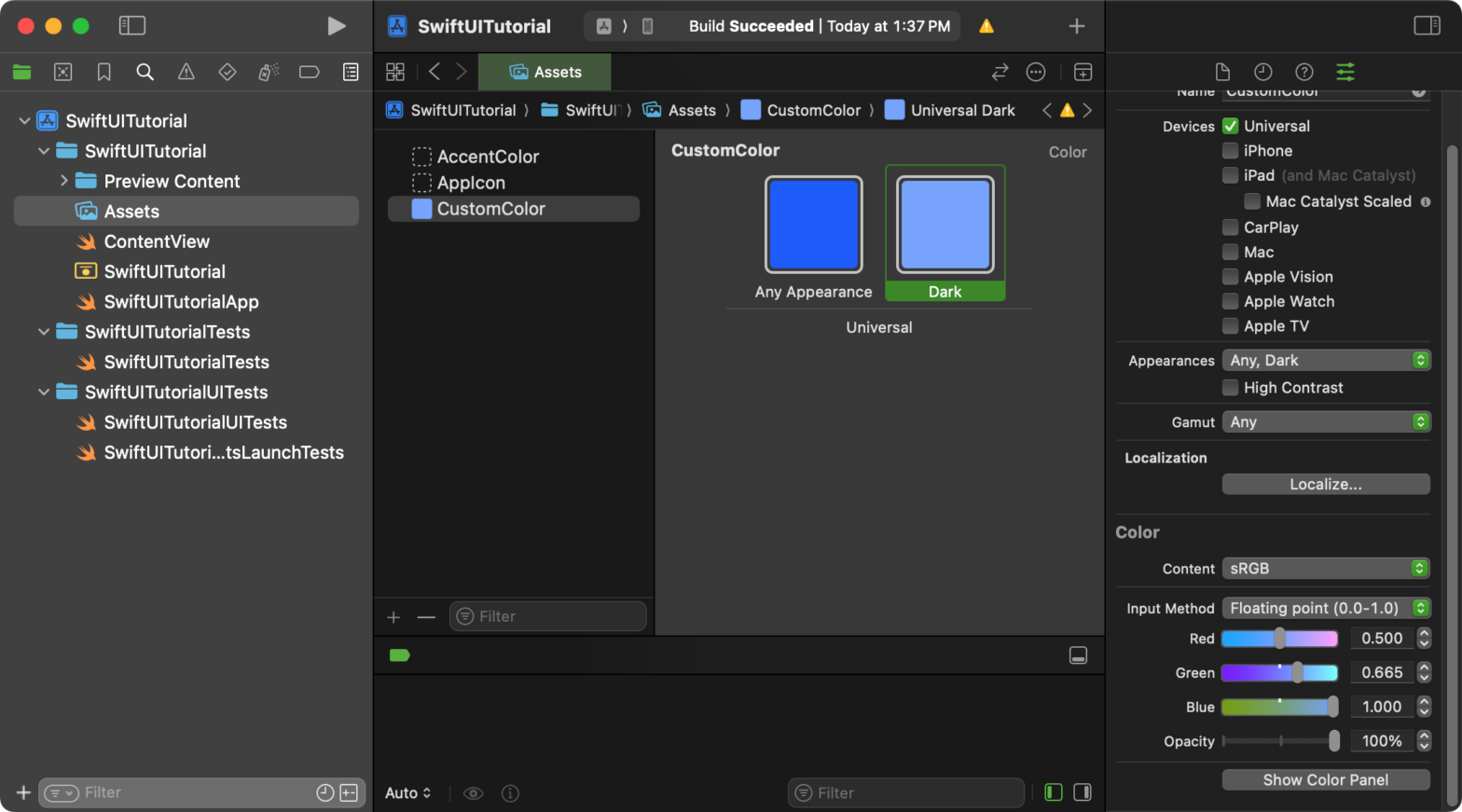Show the File inspector icon

pos(1222,72)
